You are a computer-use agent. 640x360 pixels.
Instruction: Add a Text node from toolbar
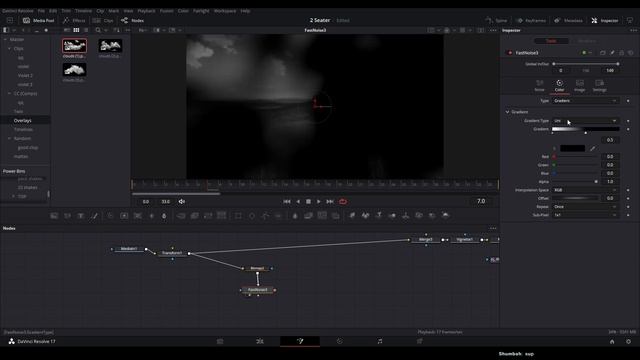(81, 216)
